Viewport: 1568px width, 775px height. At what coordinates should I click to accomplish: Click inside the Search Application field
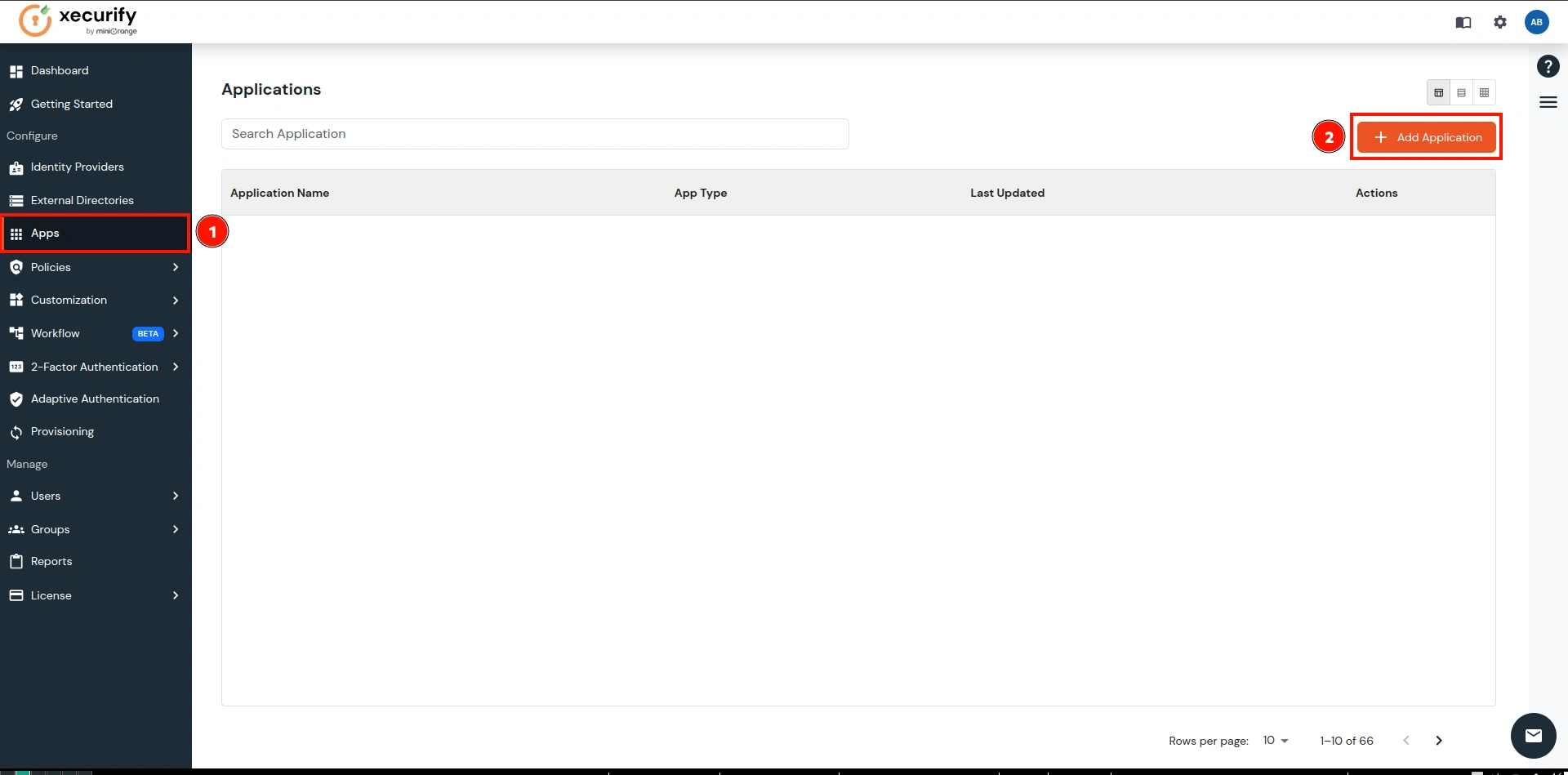point(535,133)
